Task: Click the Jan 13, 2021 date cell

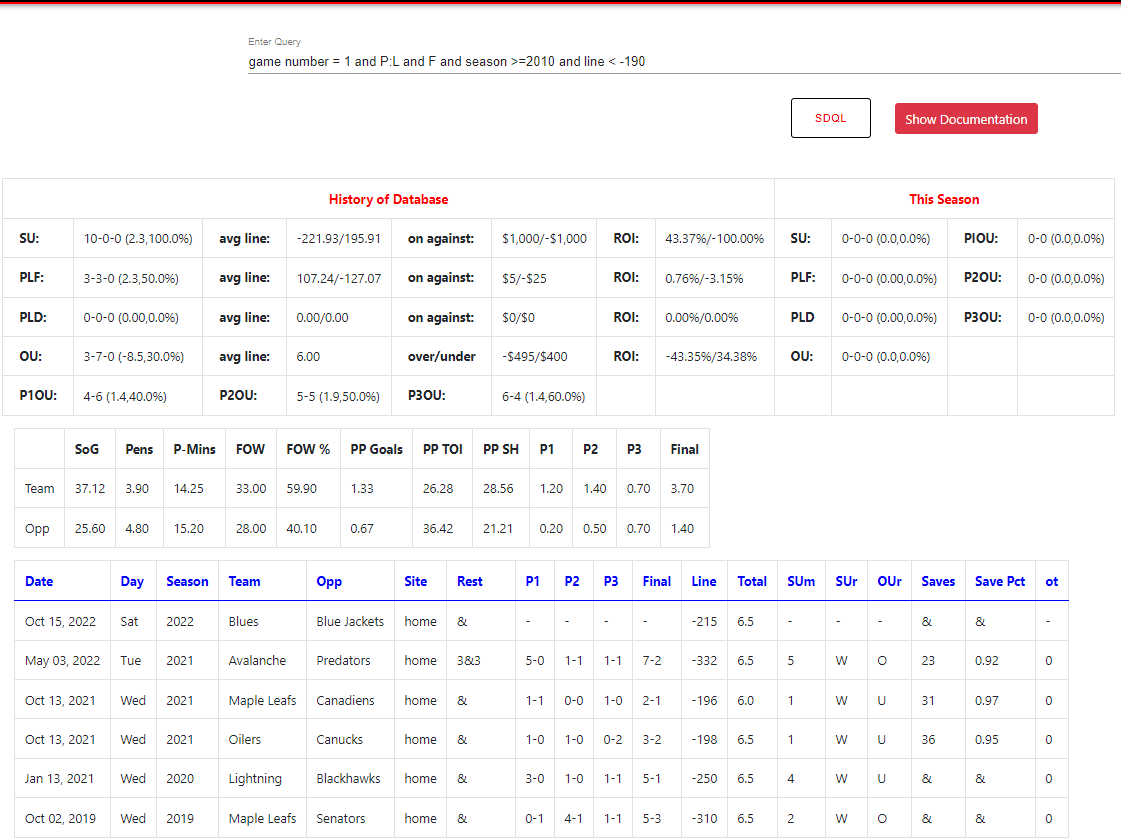Action: (x=59, y=779)
